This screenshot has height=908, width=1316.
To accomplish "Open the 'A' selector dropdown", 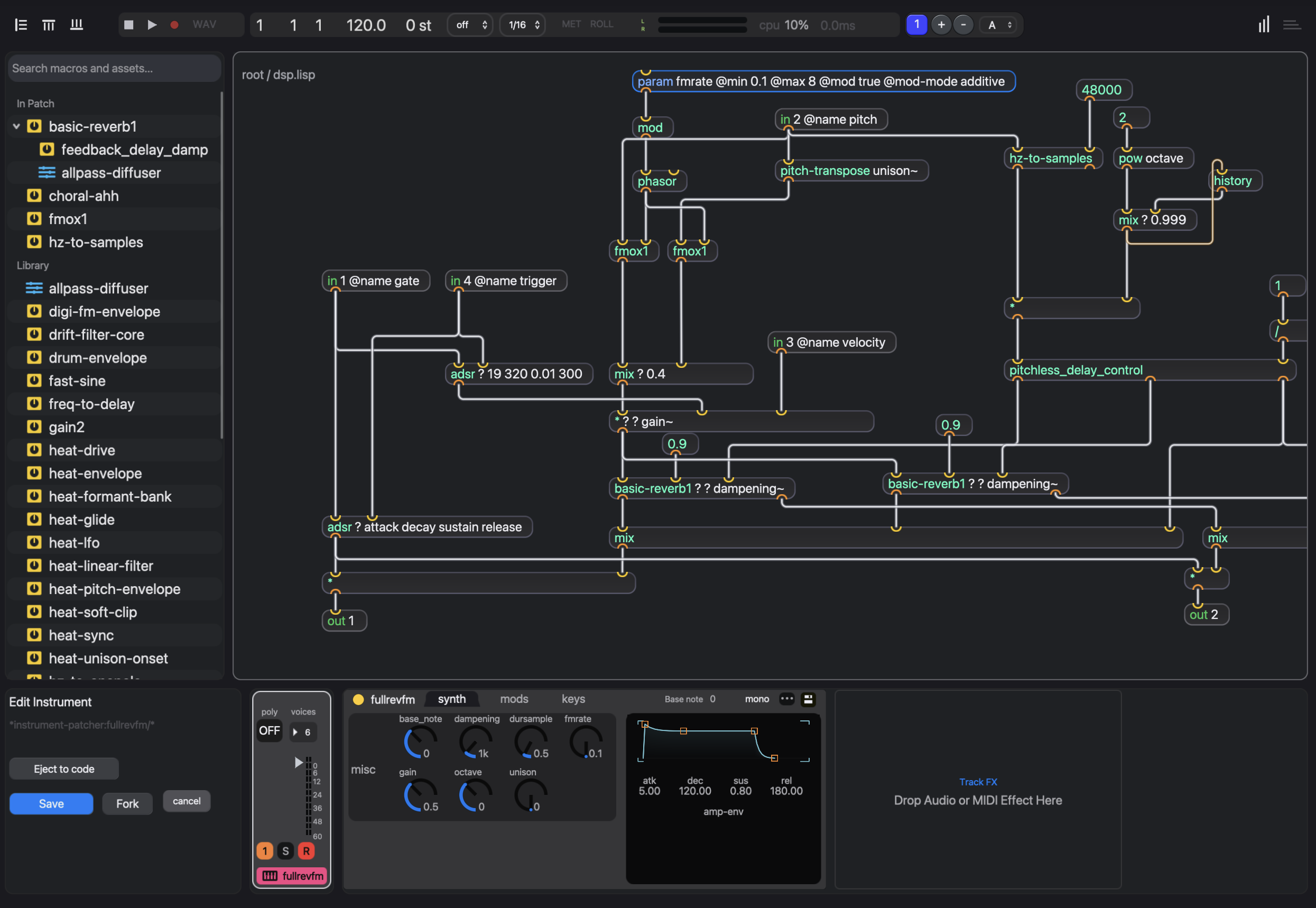I will coord(999,24).
